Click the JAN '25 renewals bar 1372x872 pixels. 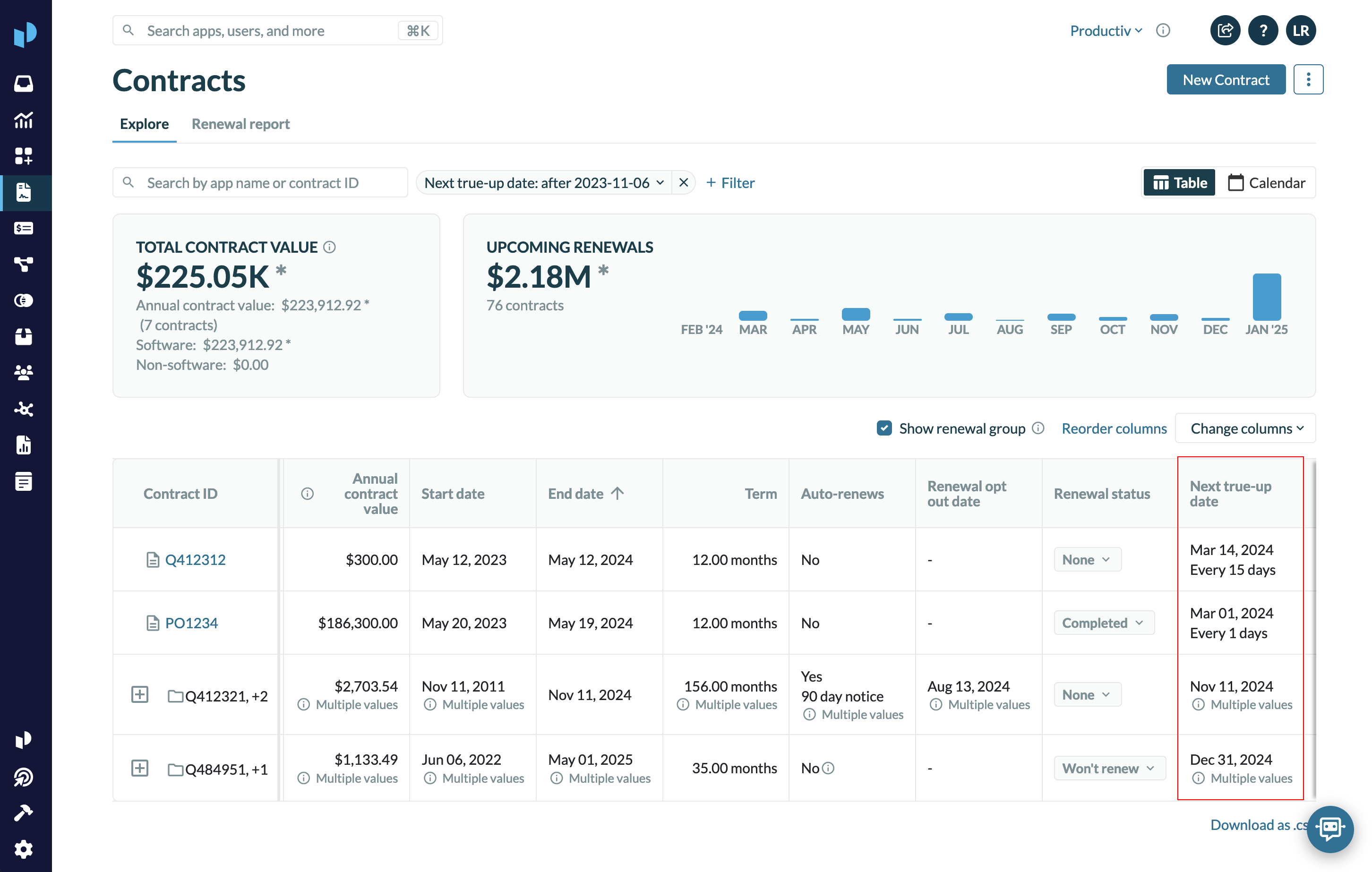pyautogui.click(x=1266, y=297)
